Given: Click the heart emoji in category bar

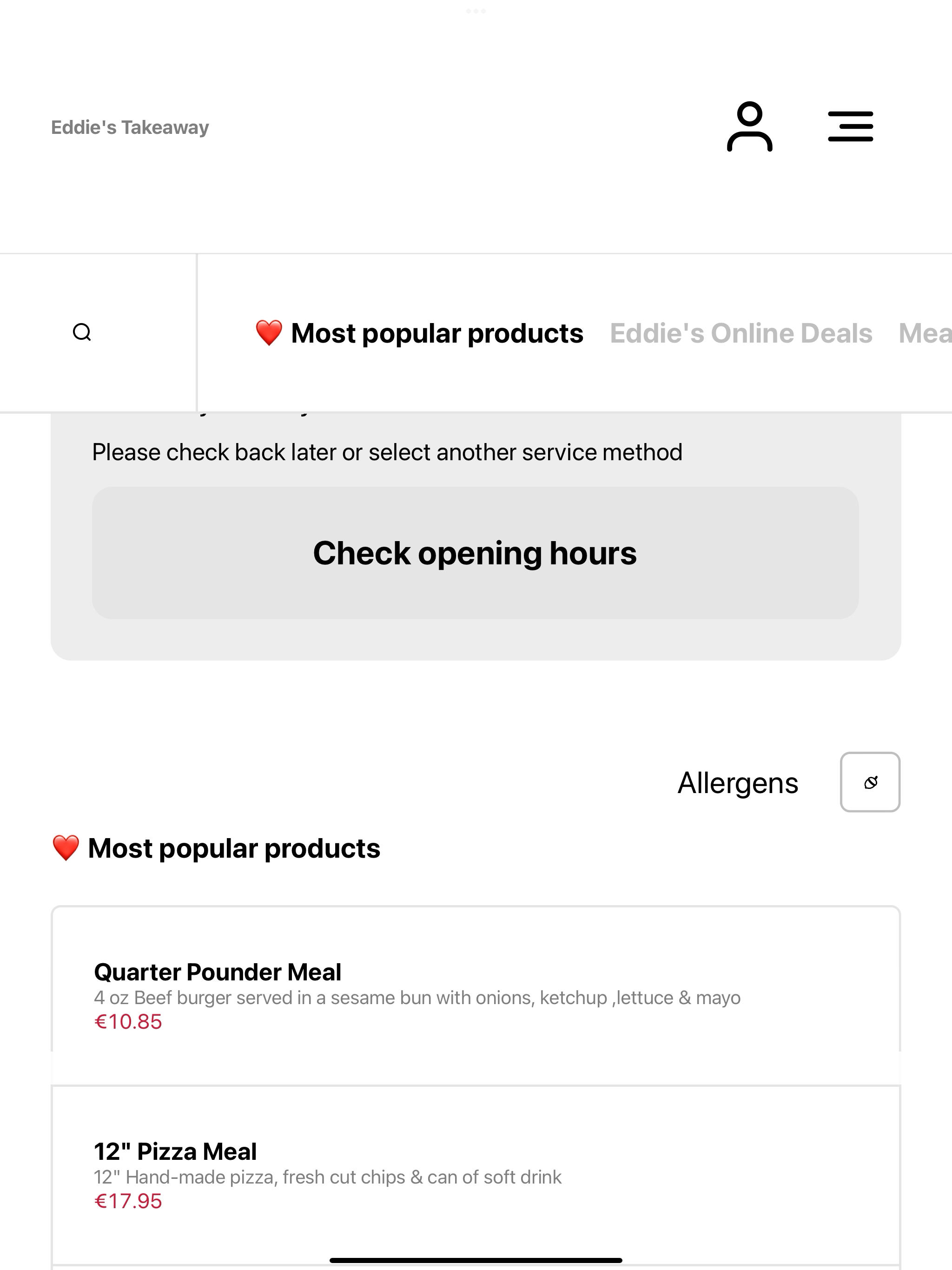Looking at the screenshot, I should 269,333.
